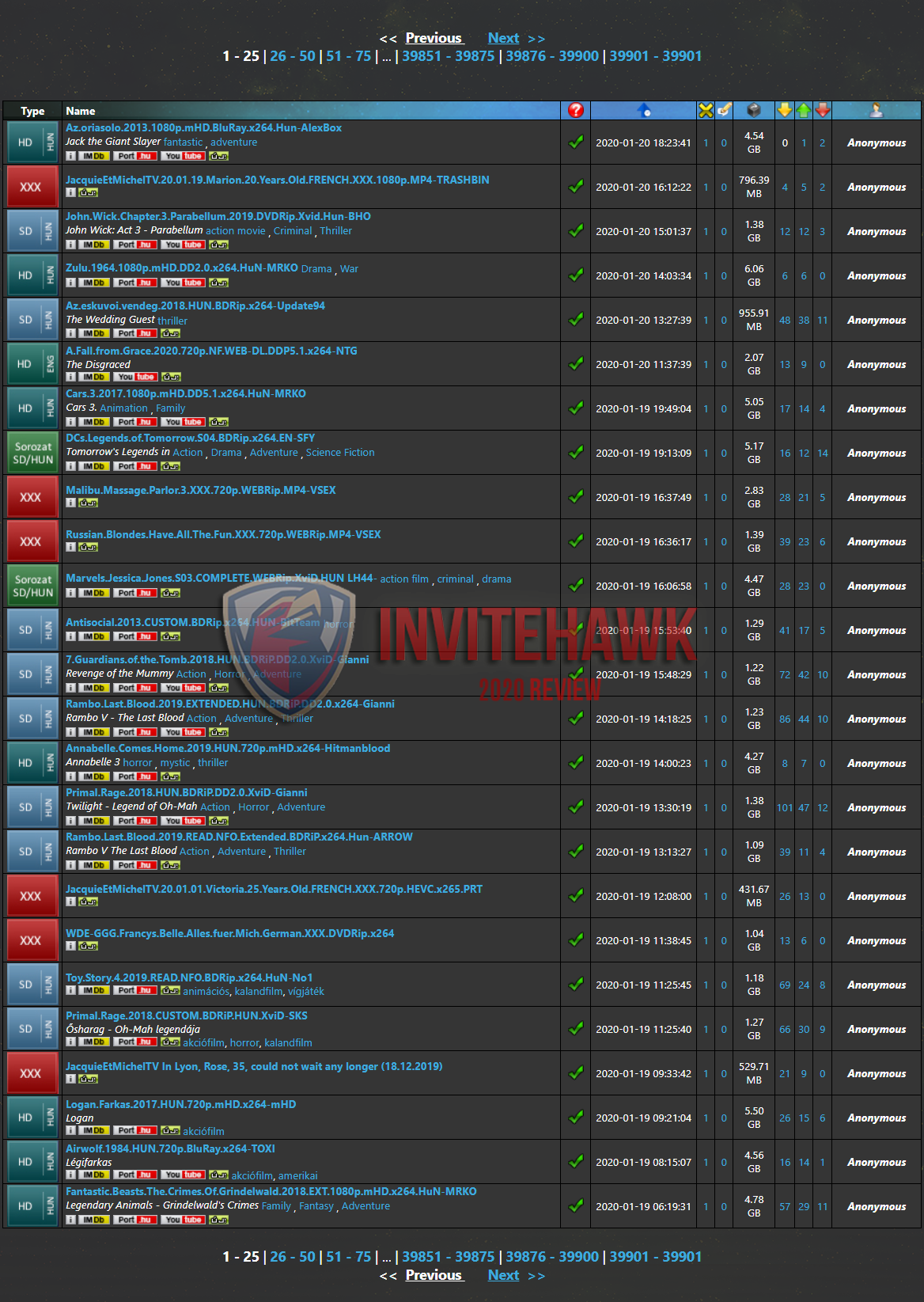This screenshot has height=1302, width=924.
Task: Open the IMDb badge under Logan.Farkas.2017
Action: click(x=94, y=1131)
